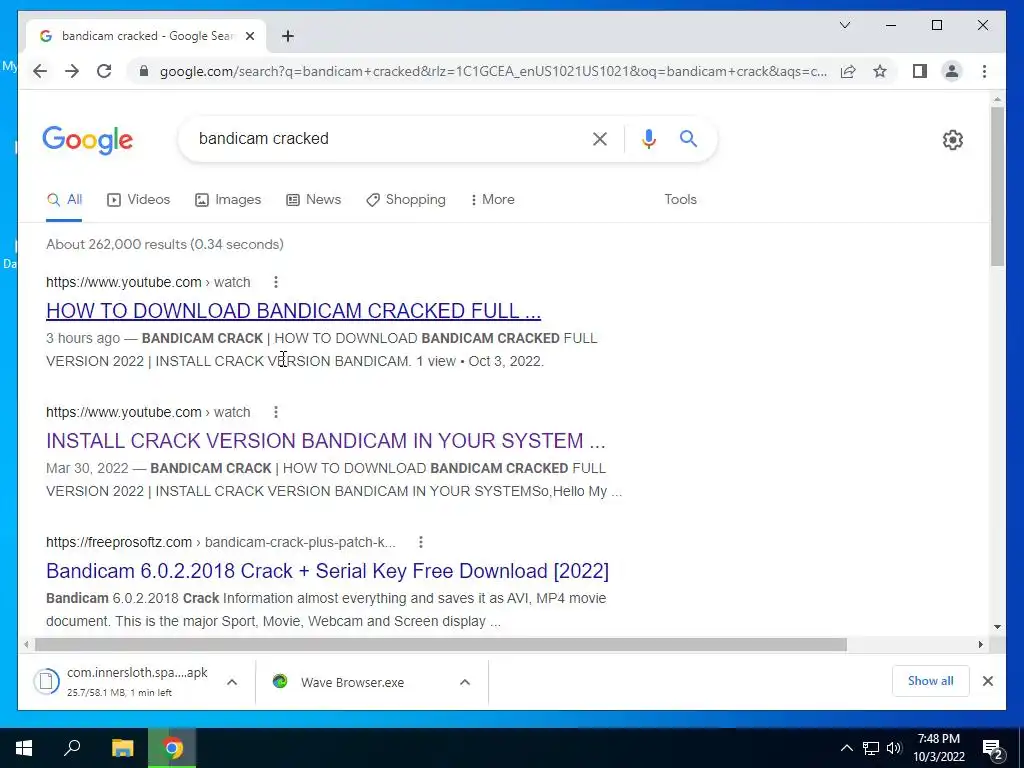Open search Tools options

(680, 200)
